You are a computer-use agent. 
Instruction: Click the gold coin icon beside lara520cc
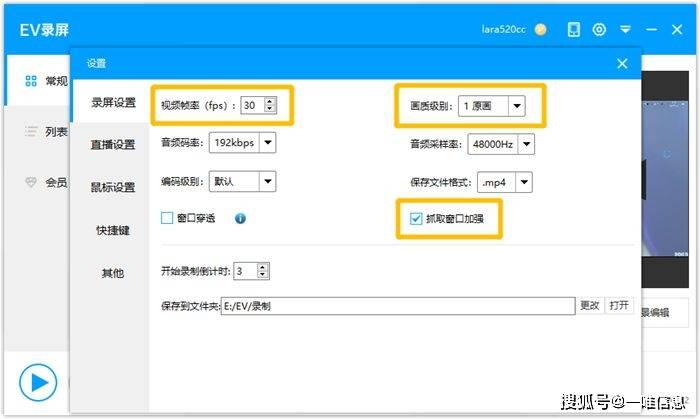[541, 29]
